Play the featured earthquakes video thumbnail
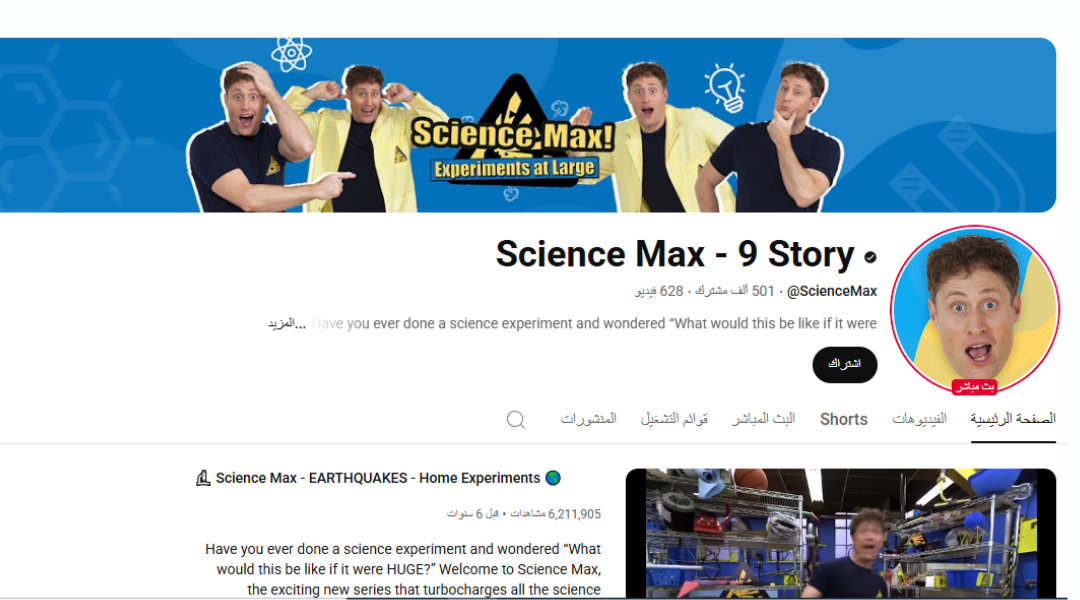1080x600 pixels. (841, 533)
